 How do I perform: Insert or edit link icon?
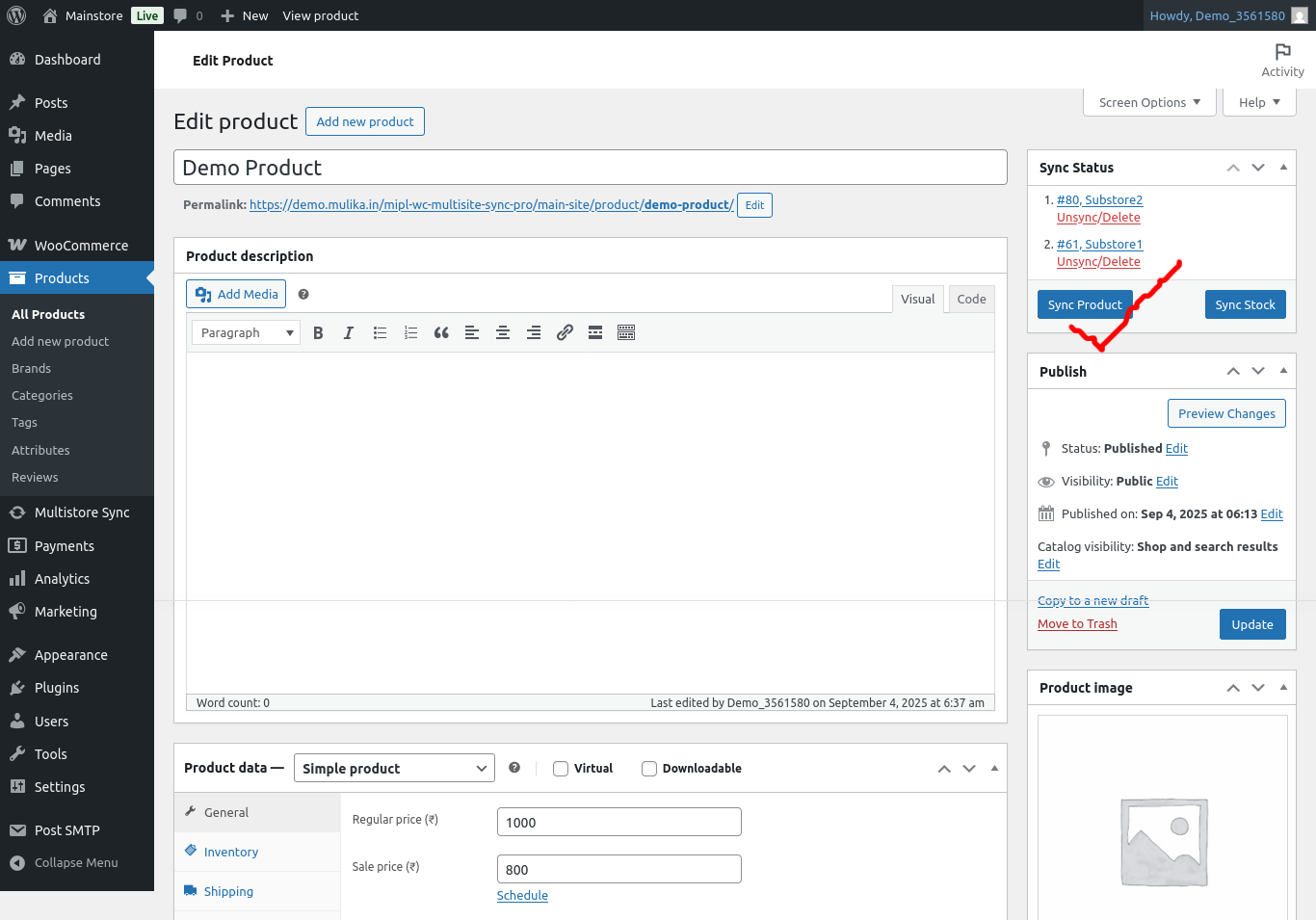(x=565, y=332)
